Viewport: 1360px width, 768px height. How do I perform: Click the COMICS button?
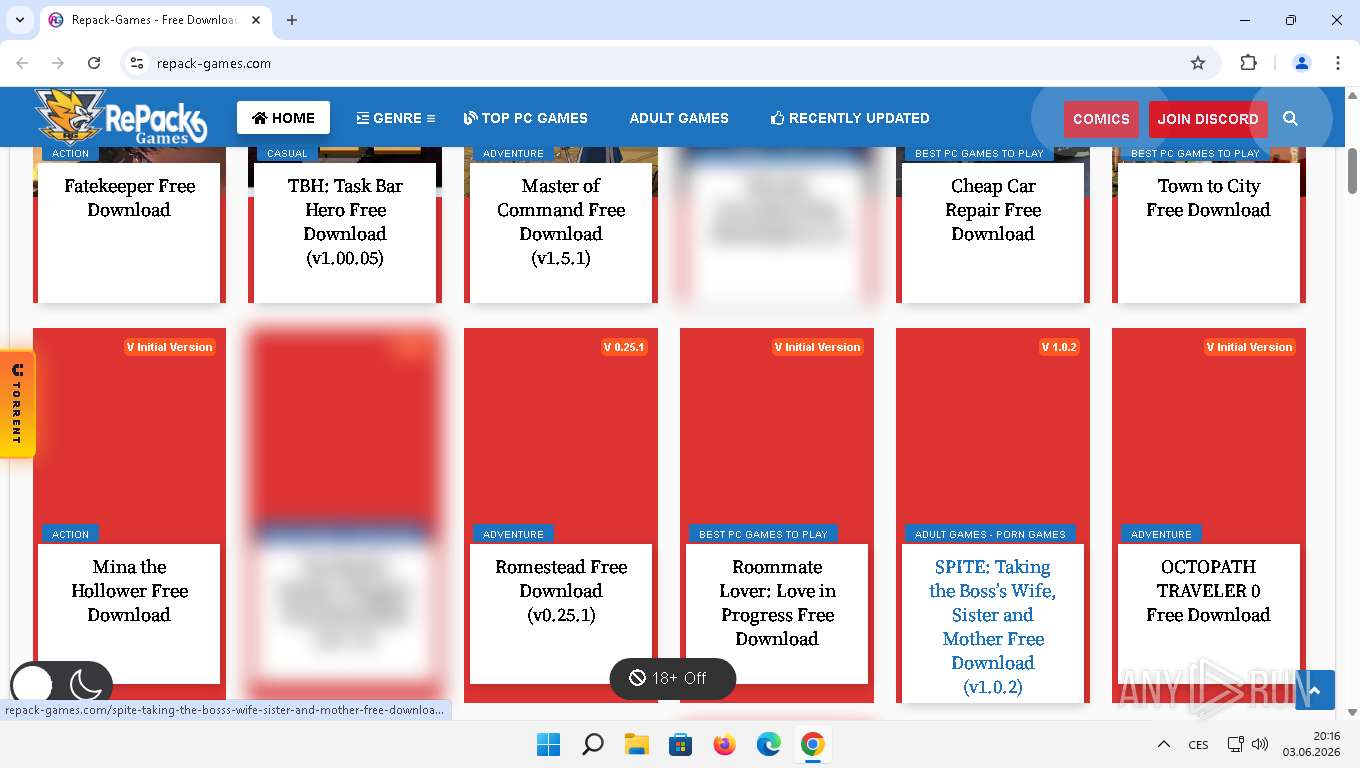click(1101, 119)
